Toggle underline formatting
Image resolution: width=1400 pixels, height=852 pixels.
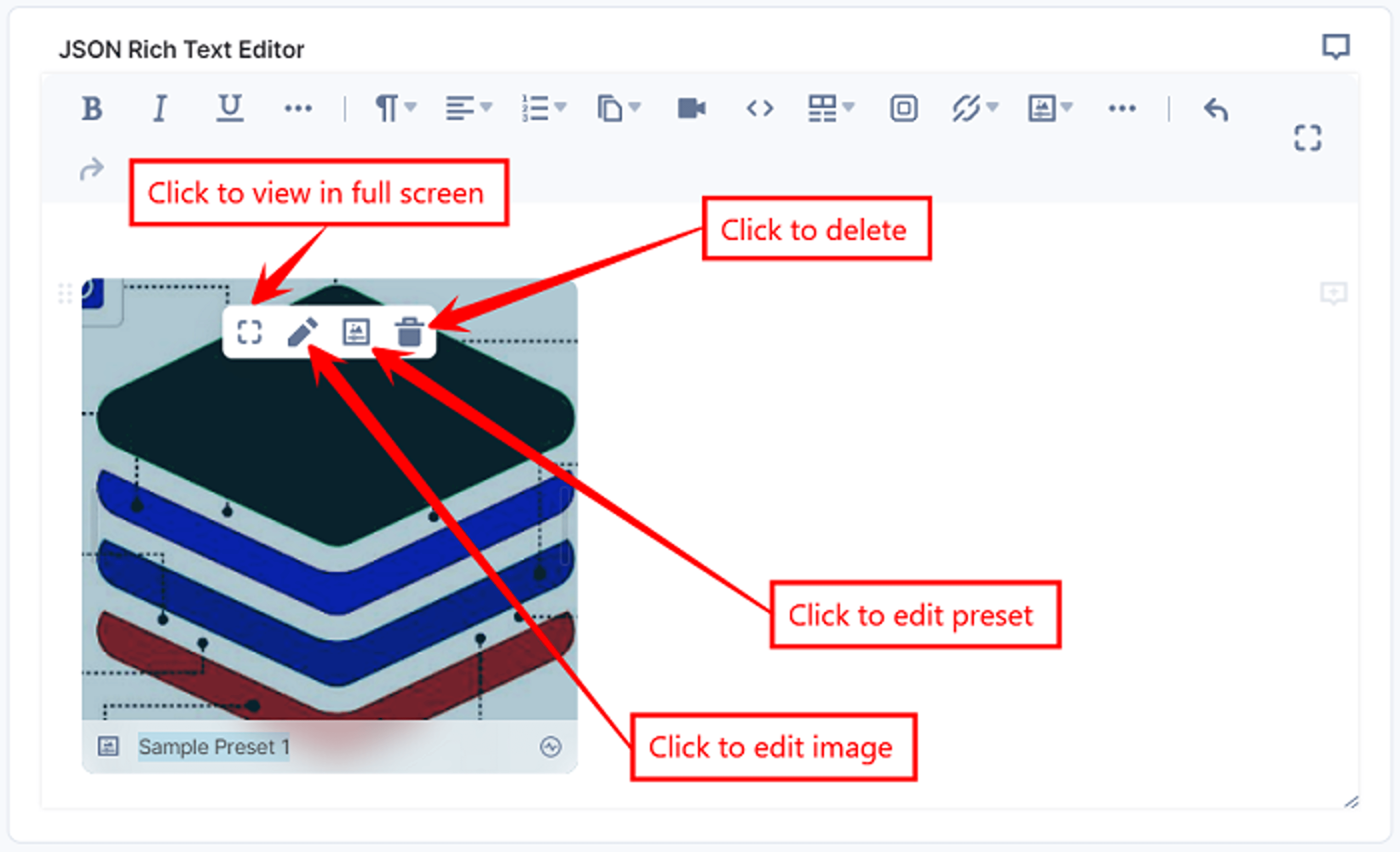(230, 108)
